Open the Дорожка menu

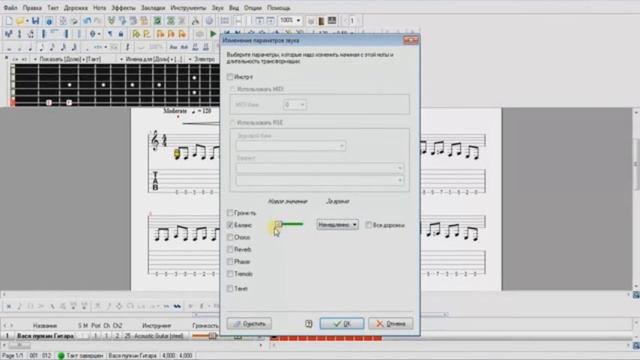point(76,8)
